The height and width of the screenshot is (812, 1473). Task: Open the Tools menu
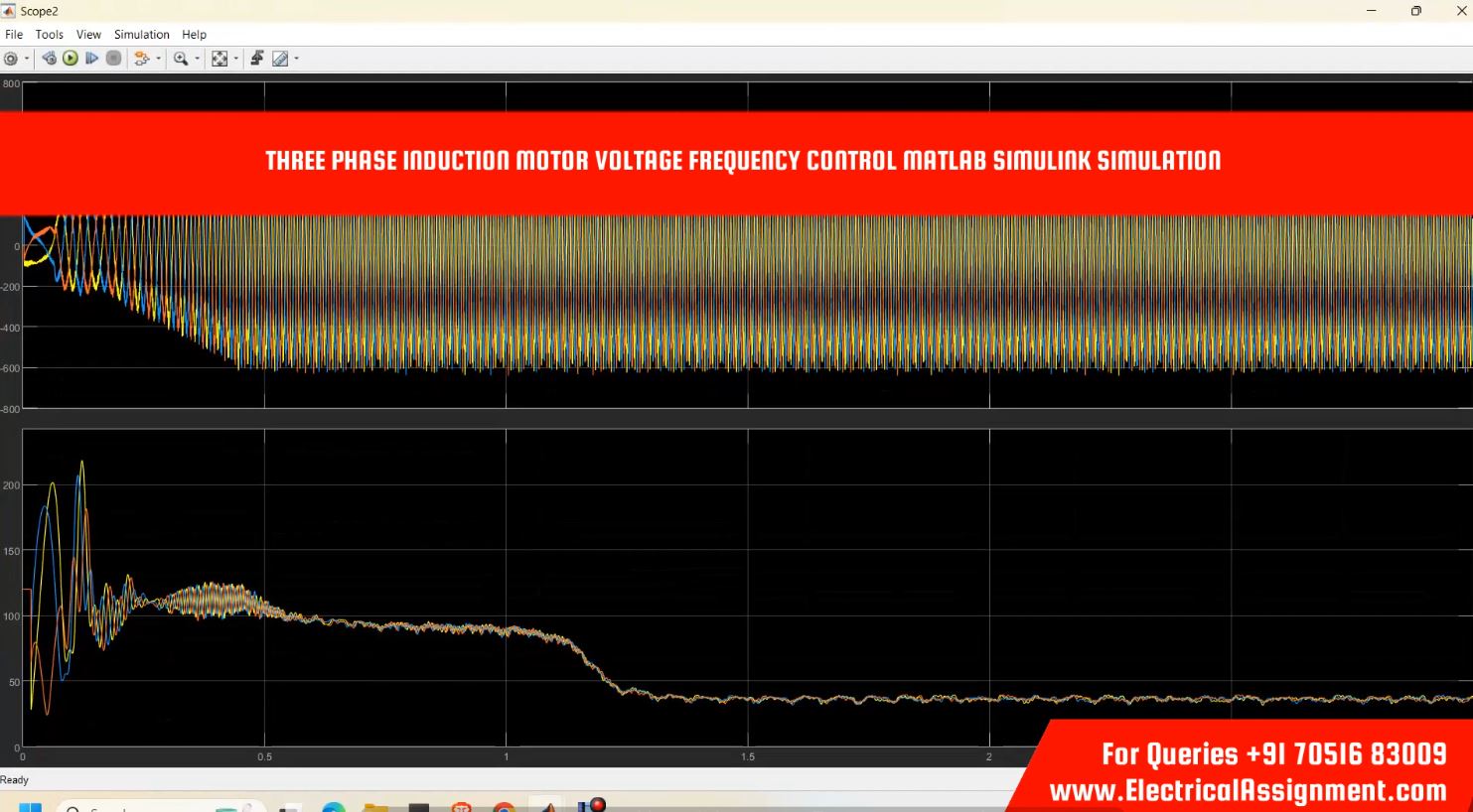tap(50, 34)
